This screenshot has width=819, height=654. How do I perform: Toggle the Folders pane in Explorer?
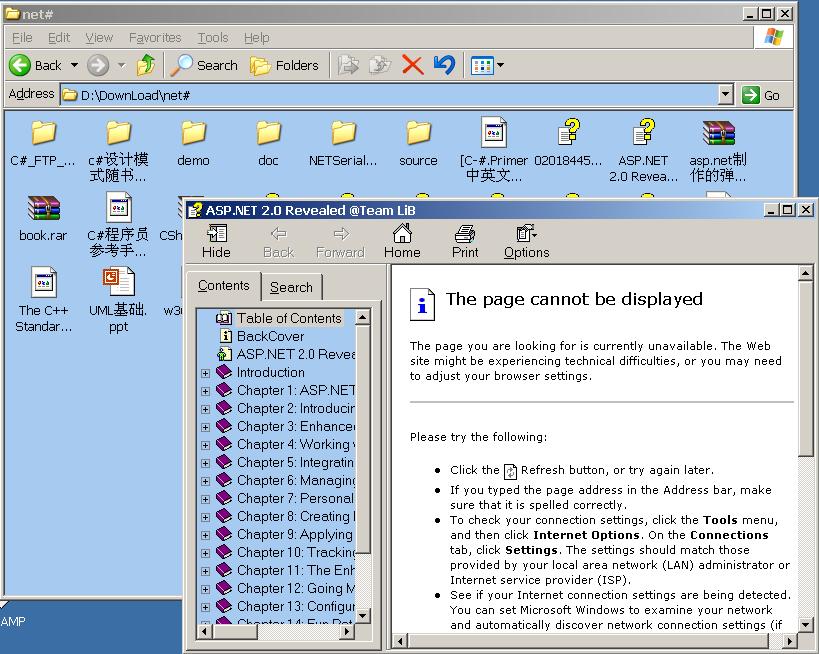pyautogui.click(x=284, y=65)
